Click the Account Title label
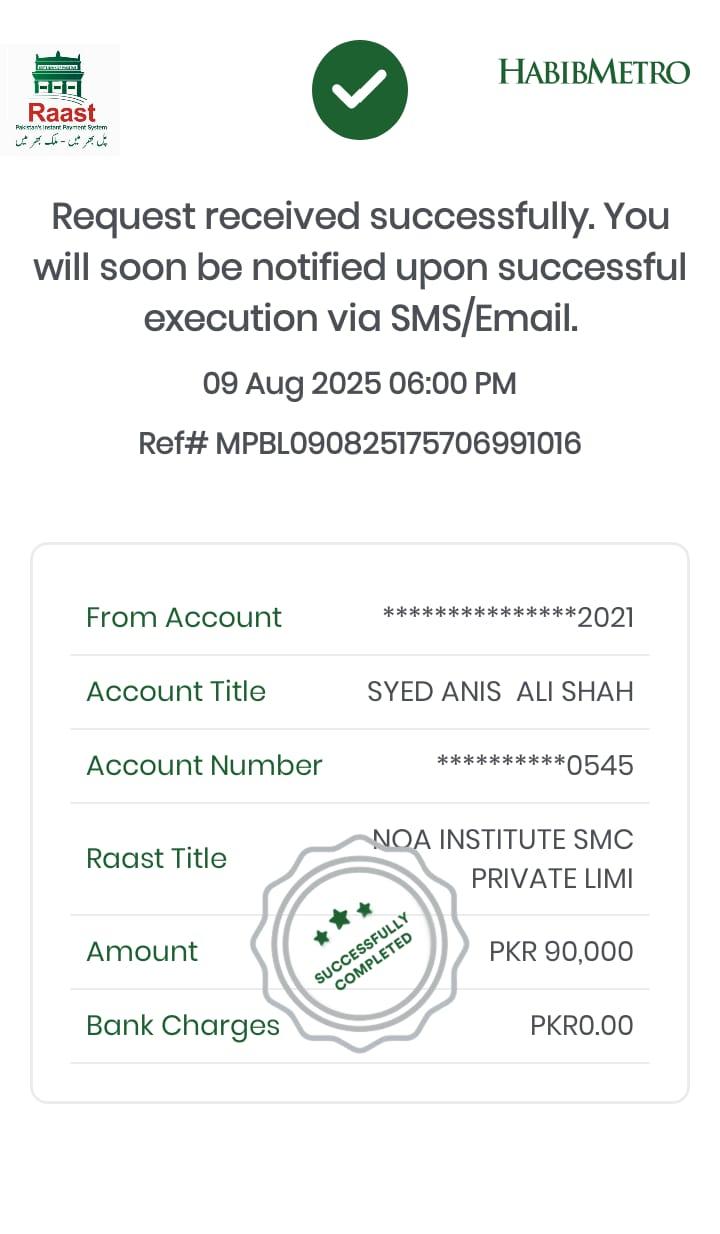The width and height of the screenshot is (720, 1234). click(176, 691)
